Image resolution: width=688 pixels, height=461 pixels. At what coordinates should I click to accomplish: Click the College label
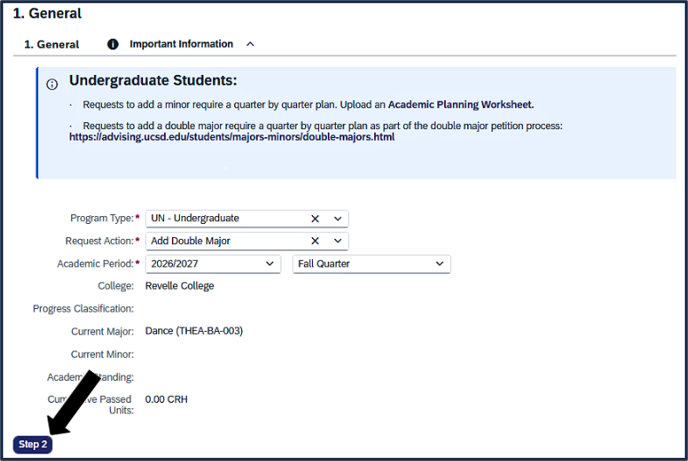(x=116, y=286)
